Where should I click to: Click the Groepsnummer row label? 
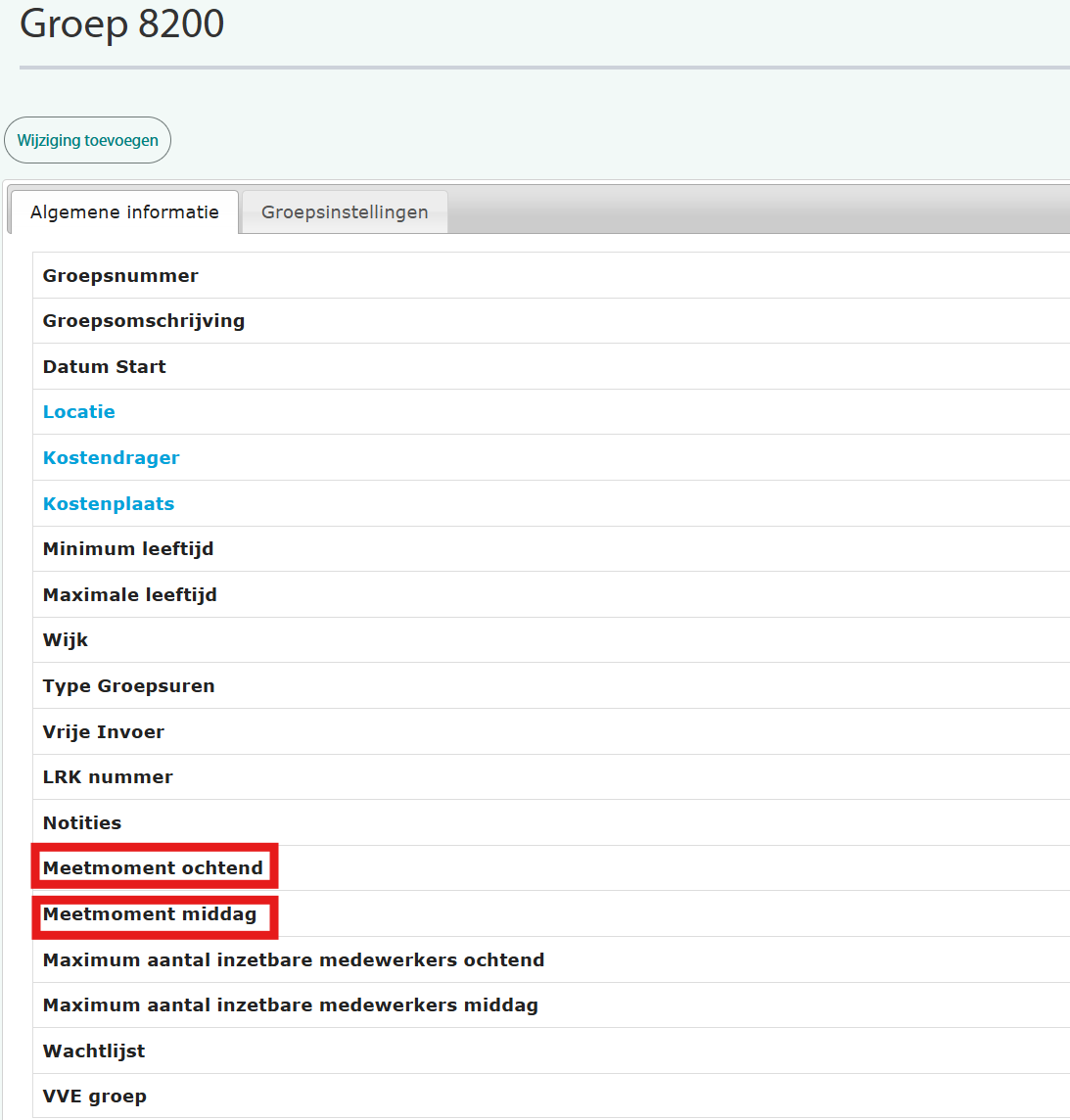[120, 276]
